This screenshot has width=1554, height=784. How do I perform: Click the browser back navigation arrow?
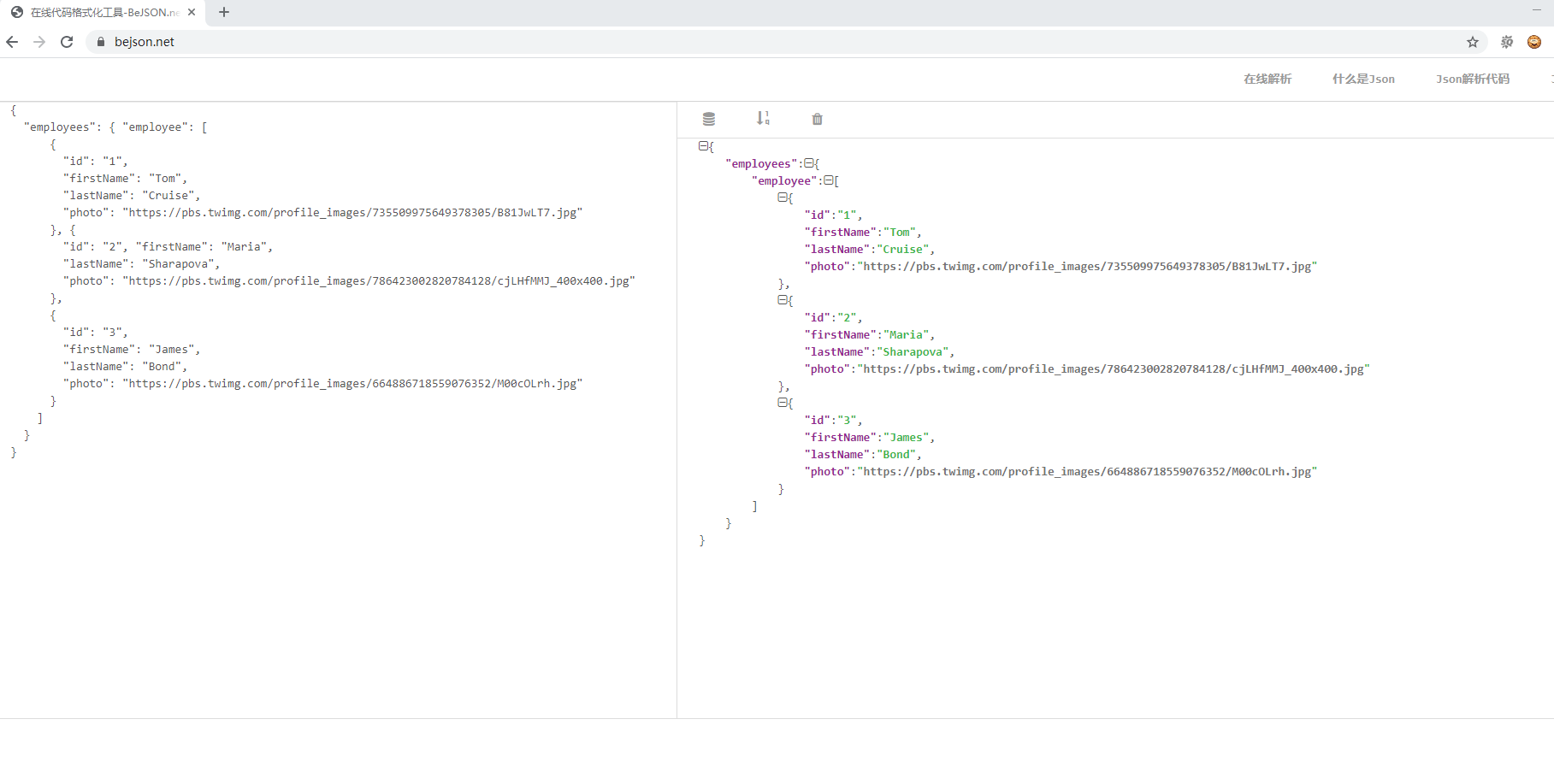[x=12, y=41]
